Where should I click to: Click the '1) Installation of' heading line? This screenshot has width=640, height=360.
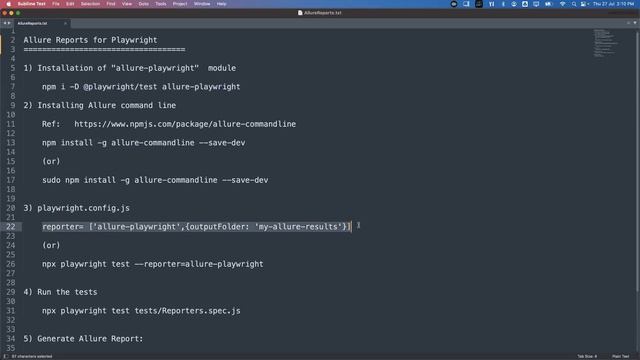pos(129,68)
